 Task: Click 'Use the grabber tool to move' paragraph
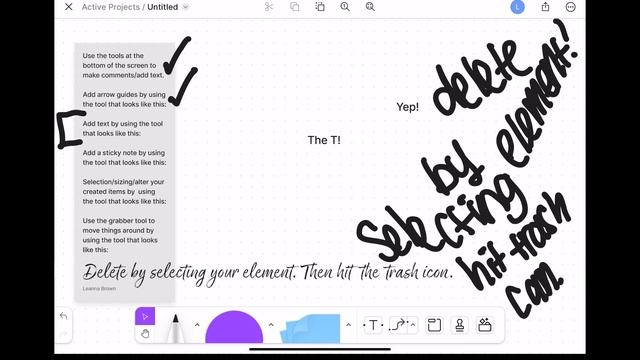(x=120, y=235)
